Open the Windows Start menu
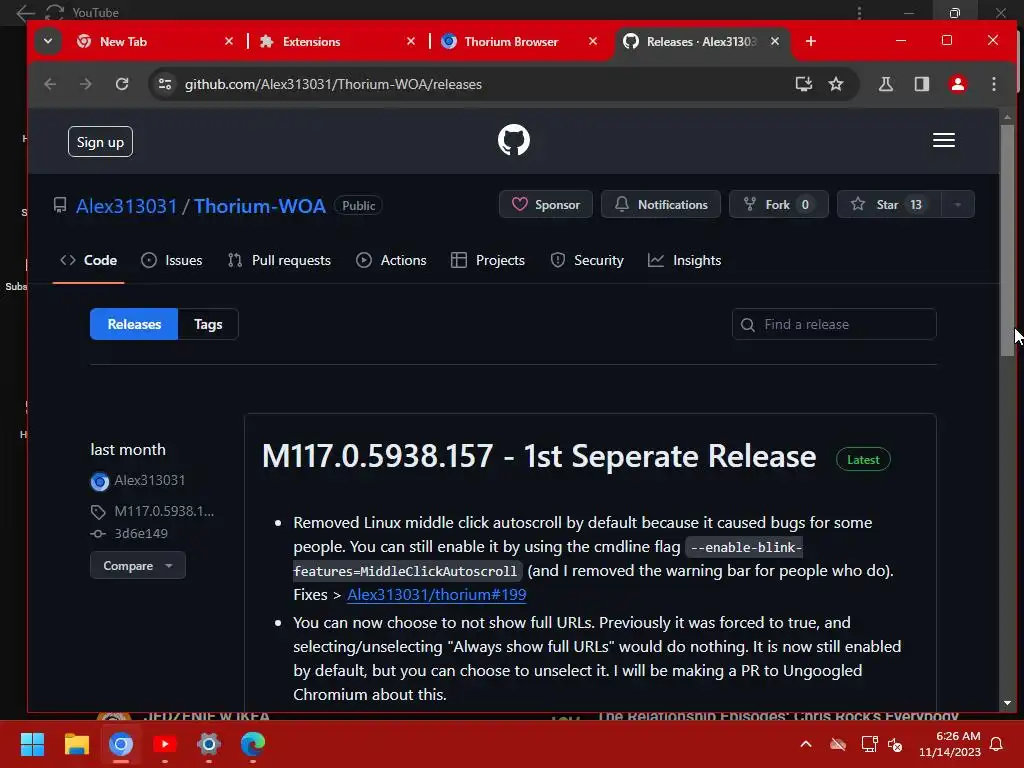1024x768 pixels. [x=32, y=744]
